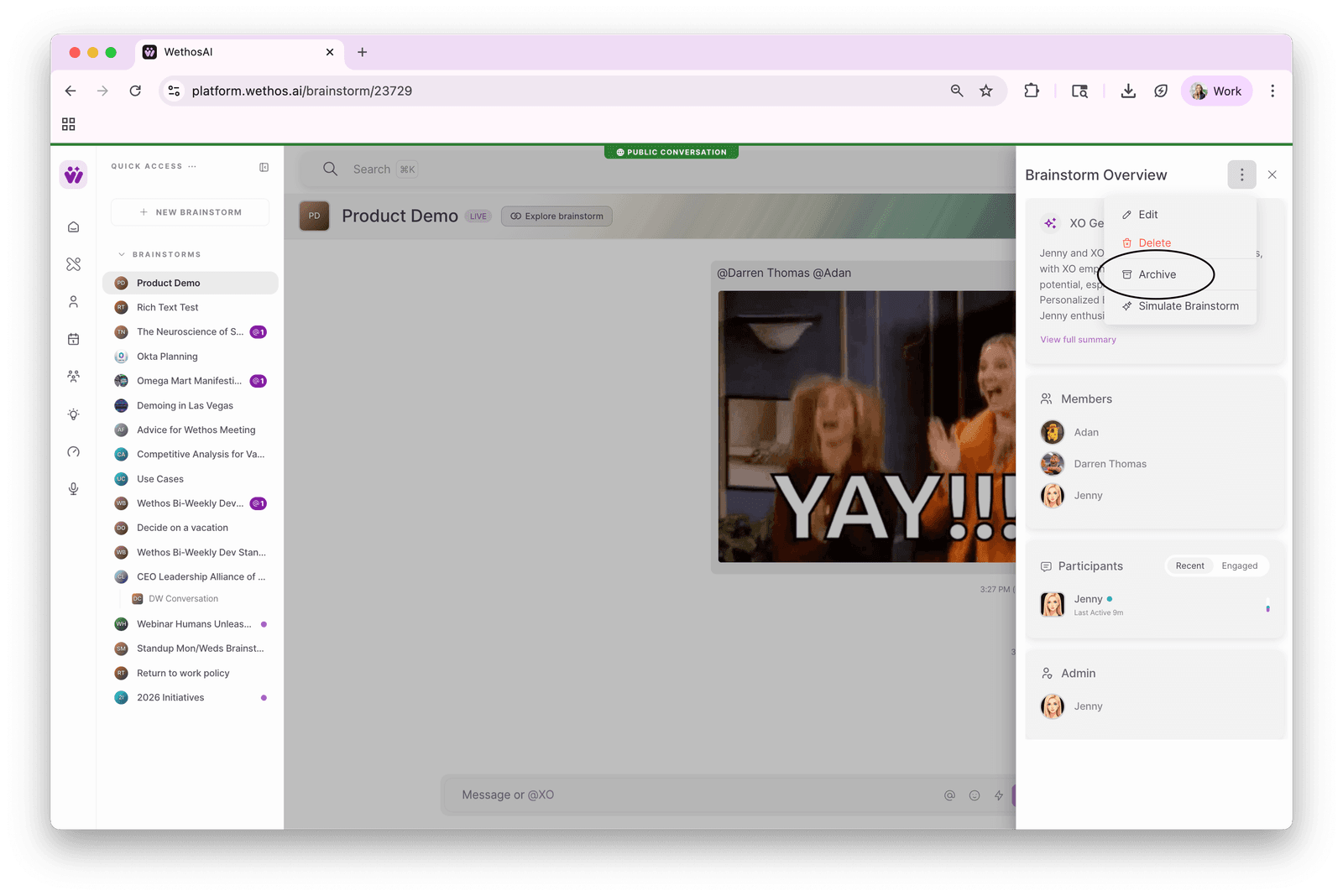
Task: Open Webinar Humans Unleas... brainstorm
Action: 191,624
